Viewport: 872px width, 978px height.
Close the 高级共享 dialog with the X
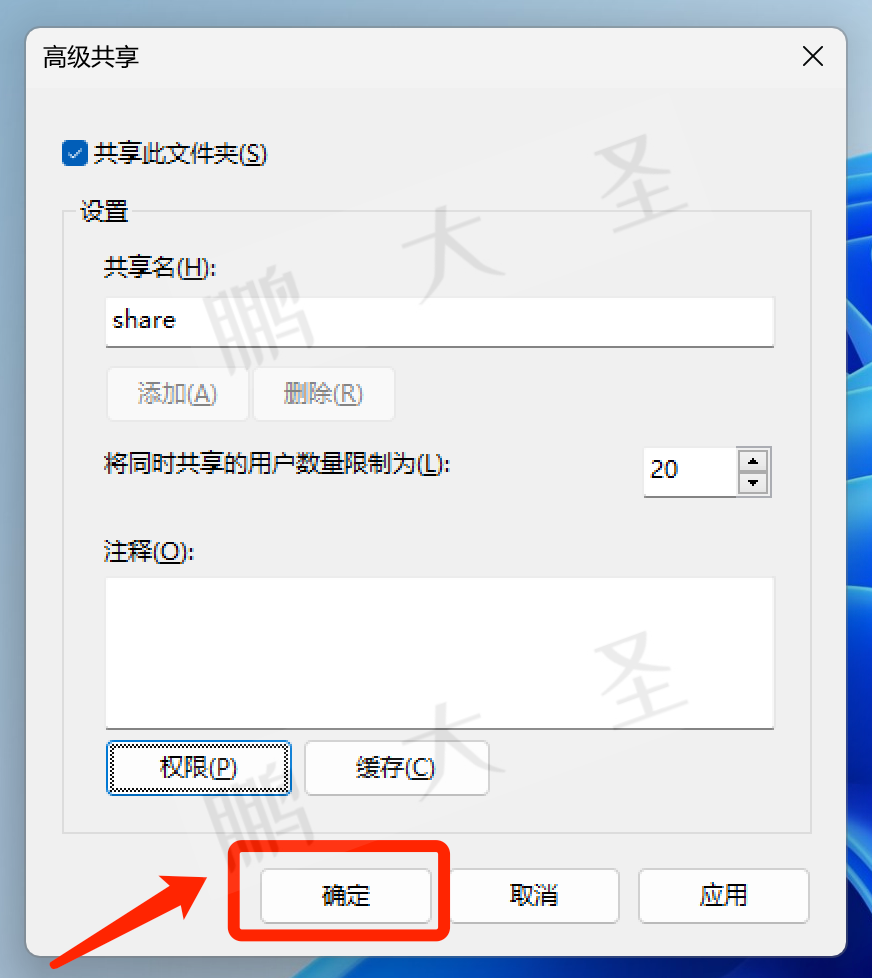pos(813,57)
